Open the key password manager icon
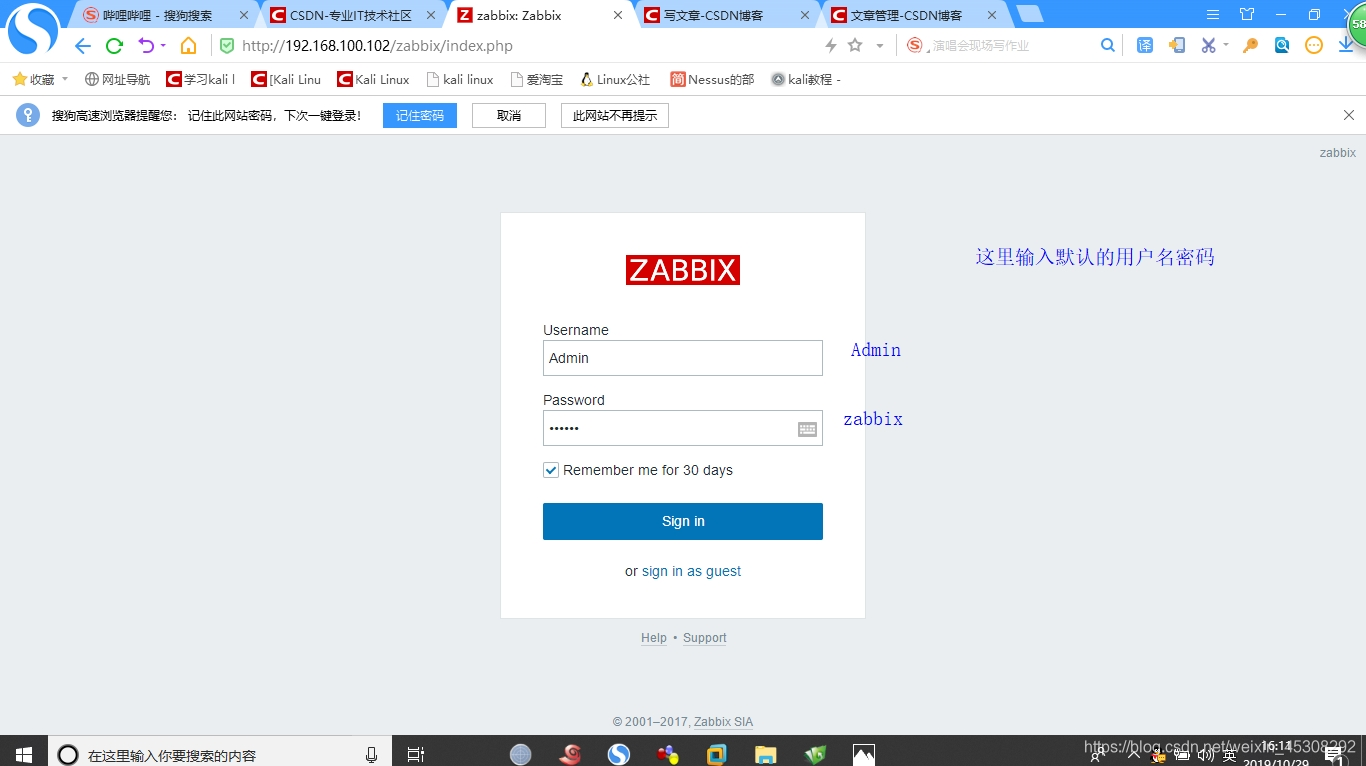1366x766 pixels. click(x=1250, y=46)
